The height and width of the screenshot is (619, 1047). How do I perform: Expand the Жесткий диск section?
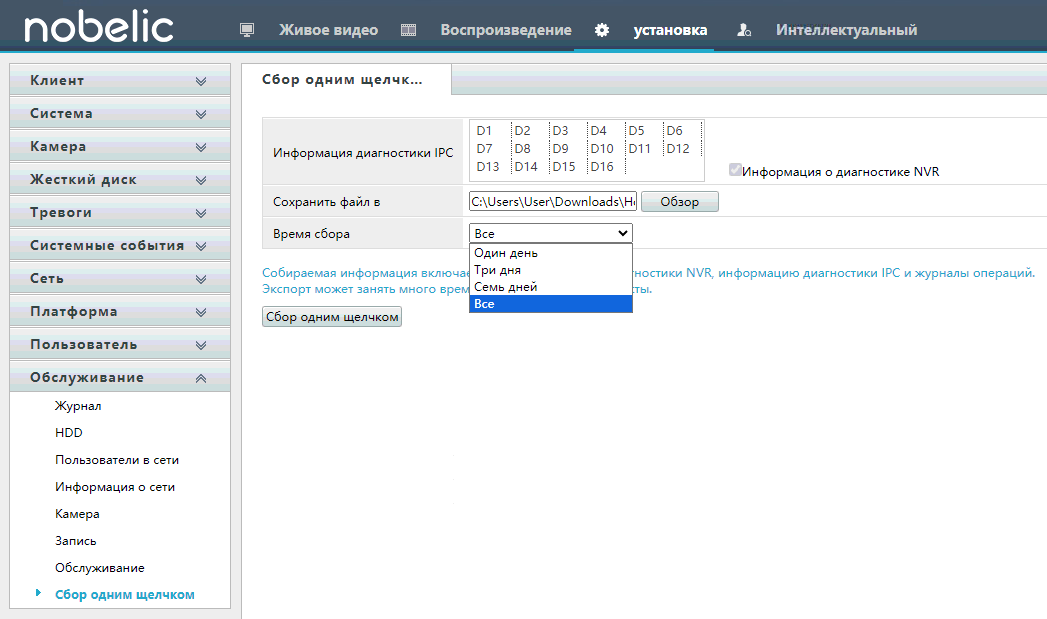click(x=120, y=180)
